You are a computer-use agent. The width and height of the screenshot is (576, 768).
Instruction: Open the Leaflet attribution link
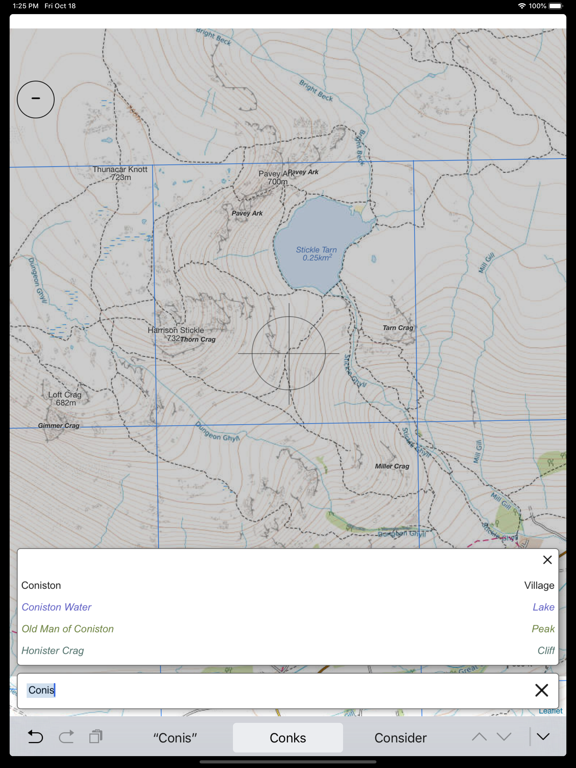tap(550, 711)
